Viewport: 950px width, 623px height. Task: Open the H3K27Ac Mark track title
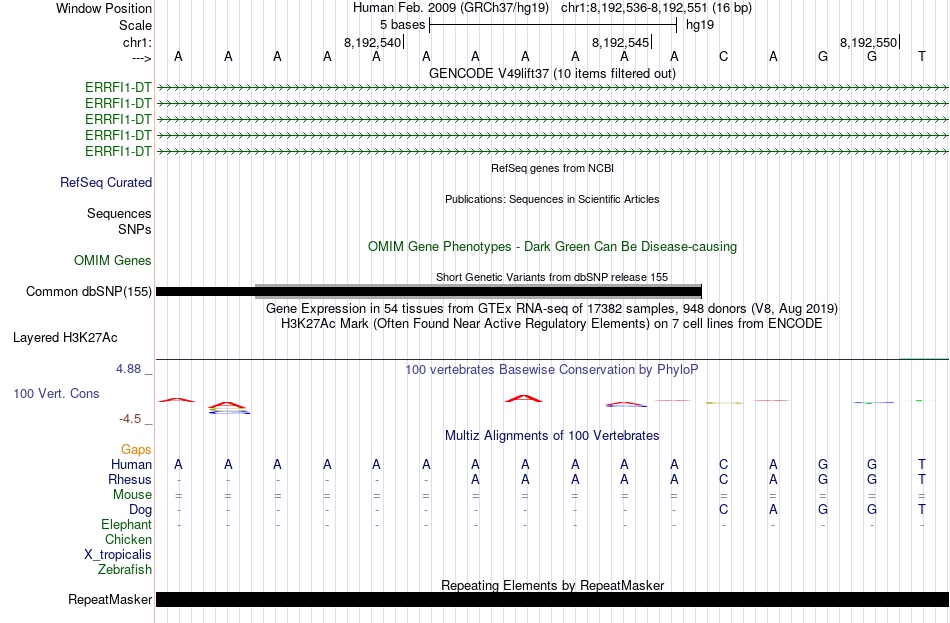click(552, 324)
